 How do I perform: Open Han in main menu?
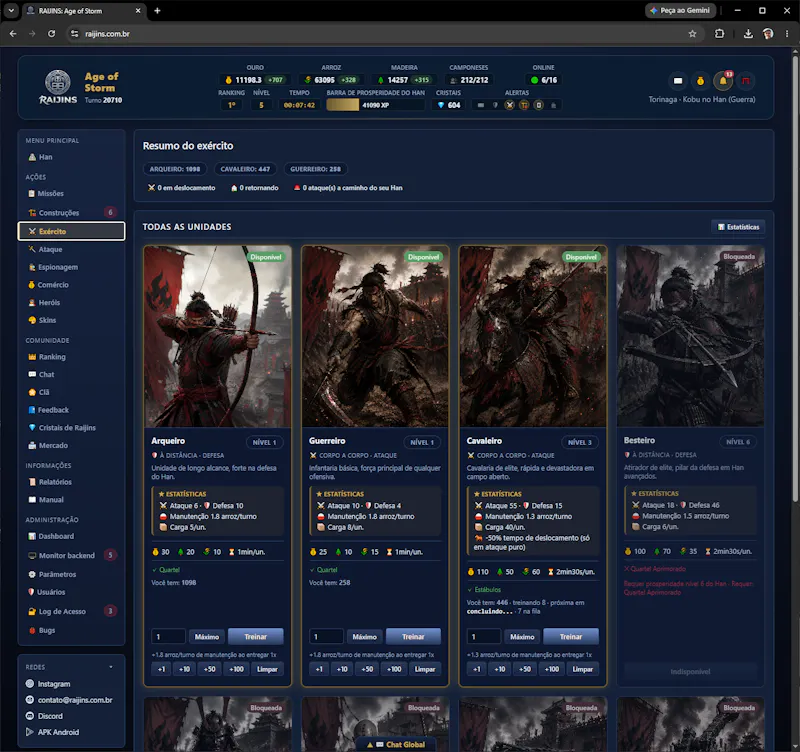pyautogui.click(x=71, y=157)
